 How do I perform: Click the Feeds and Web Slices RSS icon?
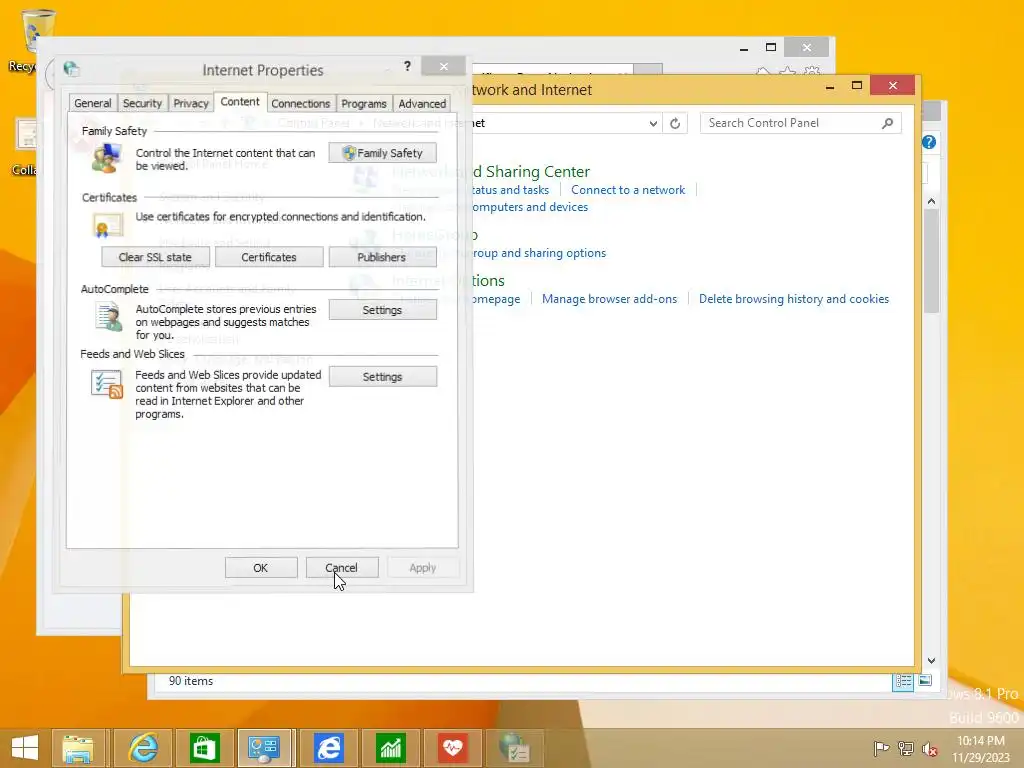(107, 384)
